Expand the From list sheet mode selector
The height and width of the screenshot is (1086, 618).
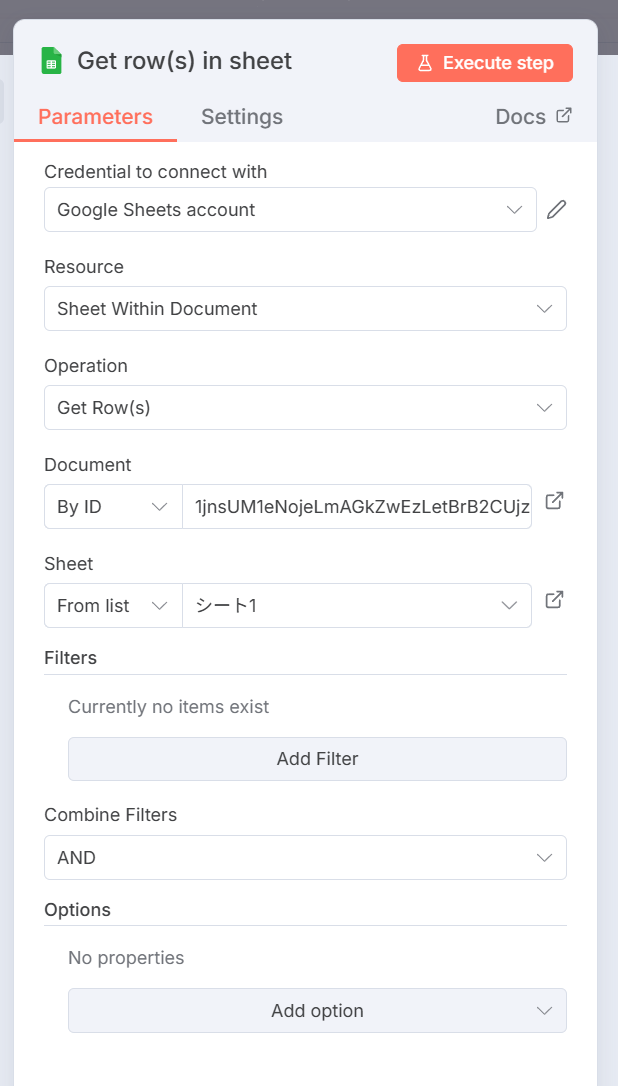(x=113, y=606)
